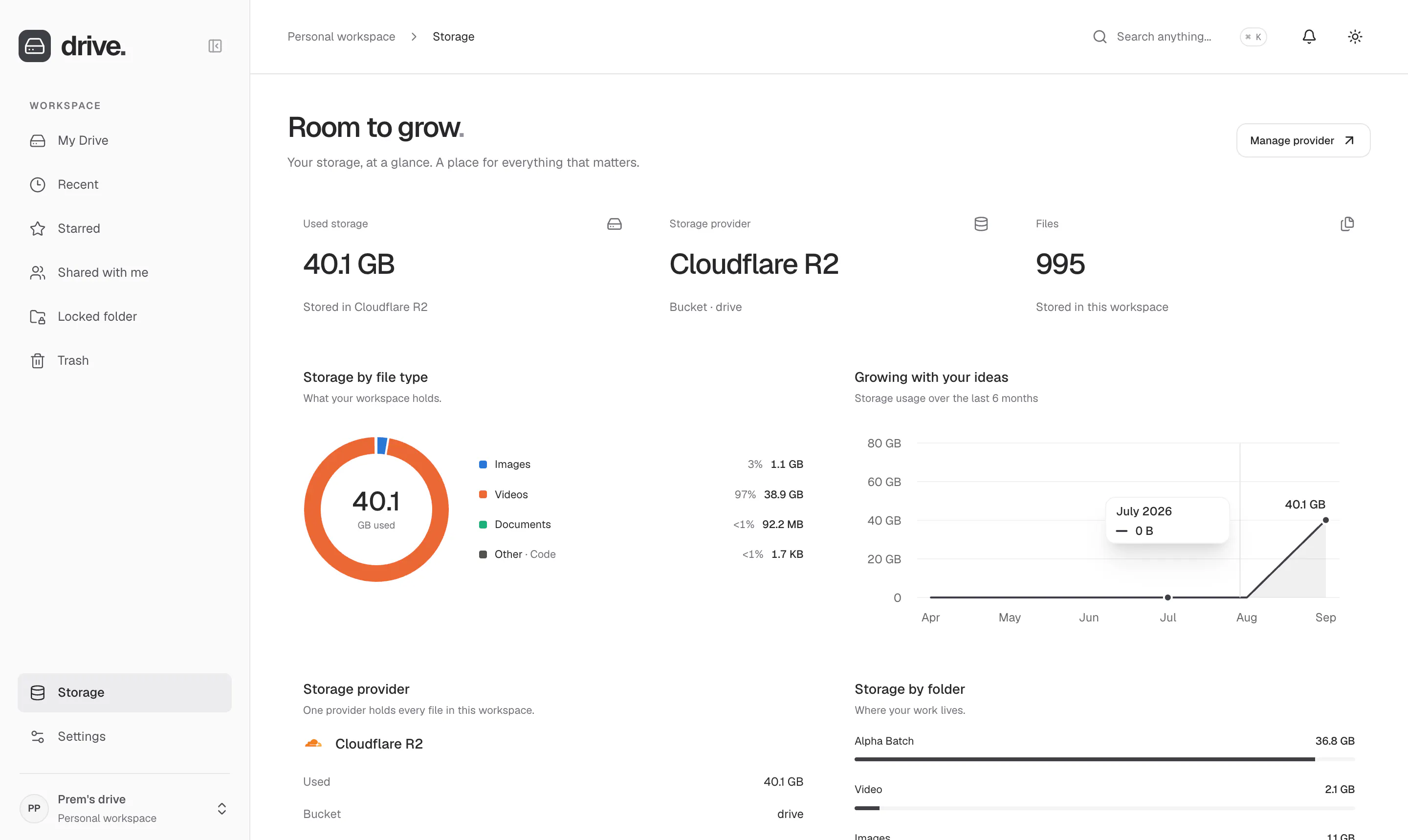Click the dark Other color swatch
The width and height of the screenshot is (1408, 840).
pos(483,555)
